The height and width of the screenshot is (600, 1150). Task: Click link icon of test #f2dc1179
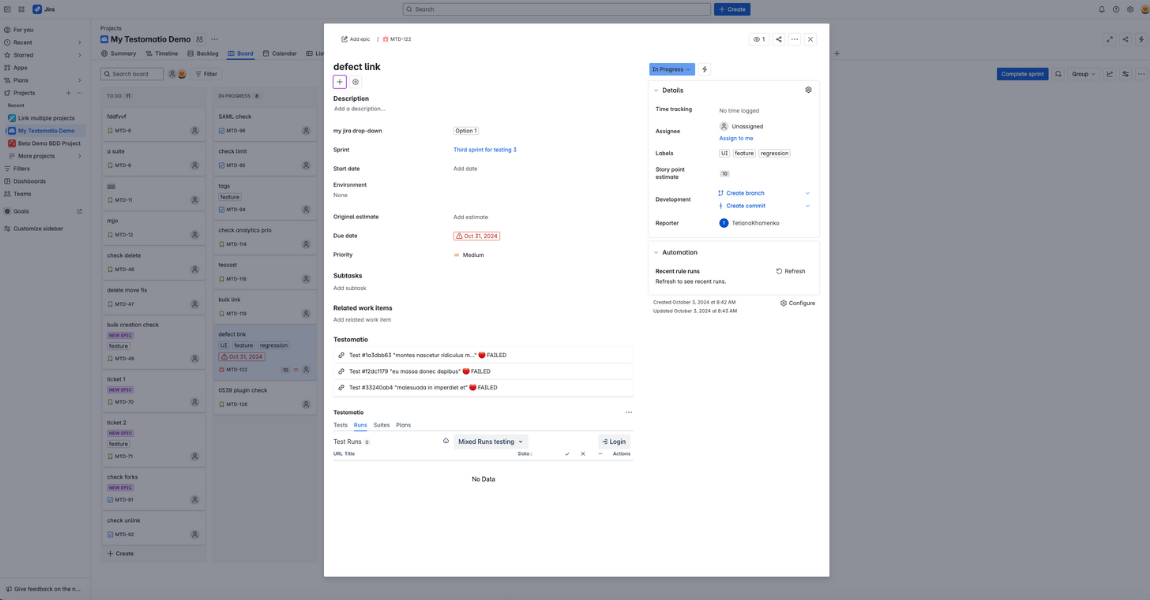[x=341, y=371]
